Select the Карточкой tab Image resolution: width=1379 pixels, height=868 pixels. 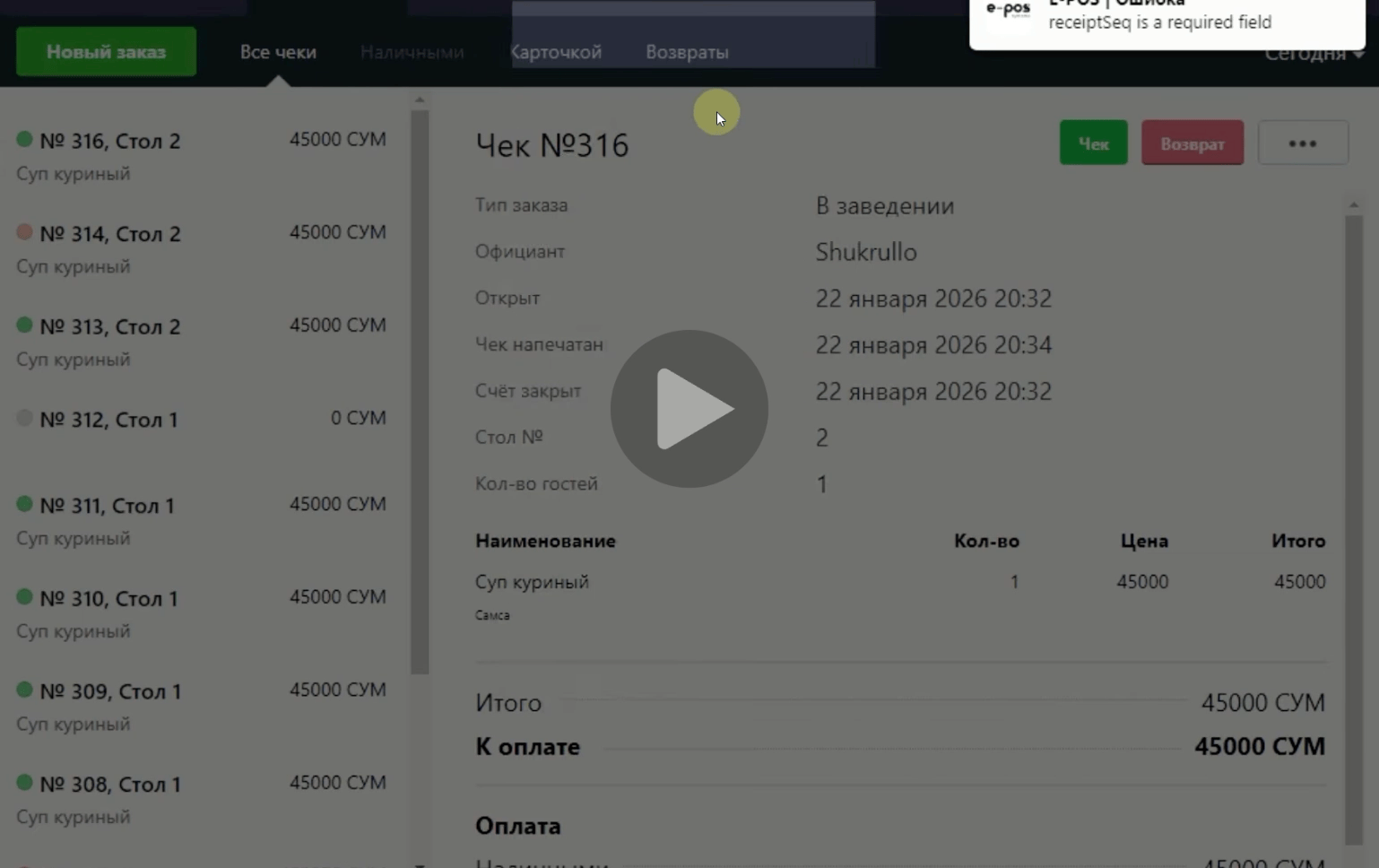[556, 52]
